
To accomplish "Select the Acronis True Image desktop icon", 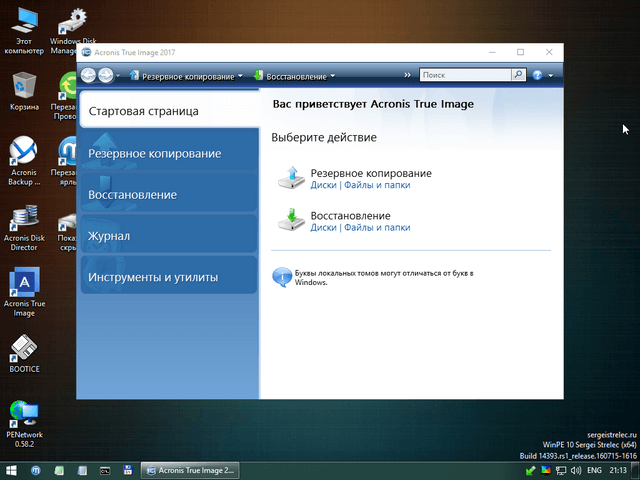I will click(x=24, y=283).
